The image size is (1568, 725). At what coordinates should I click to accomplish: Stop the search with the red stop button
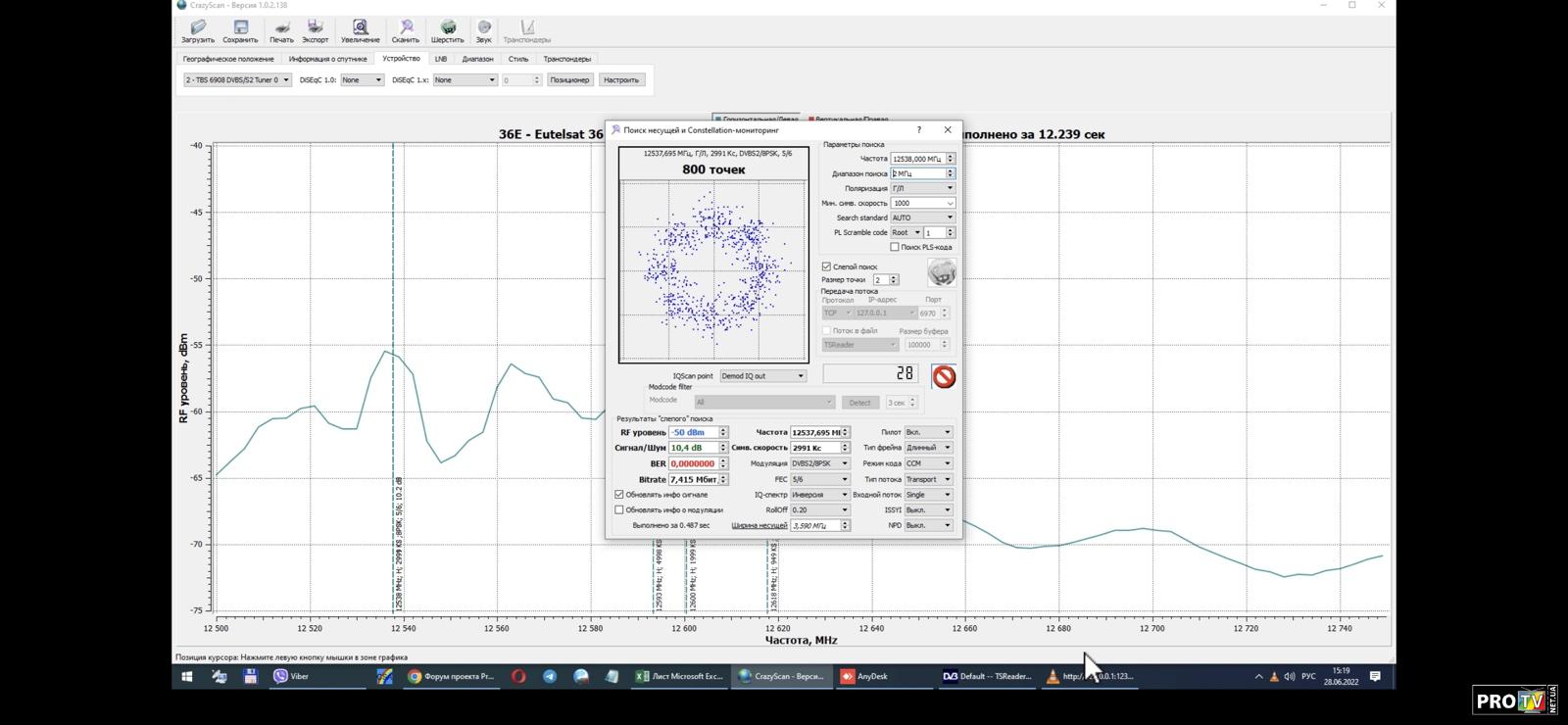point(943,377)
